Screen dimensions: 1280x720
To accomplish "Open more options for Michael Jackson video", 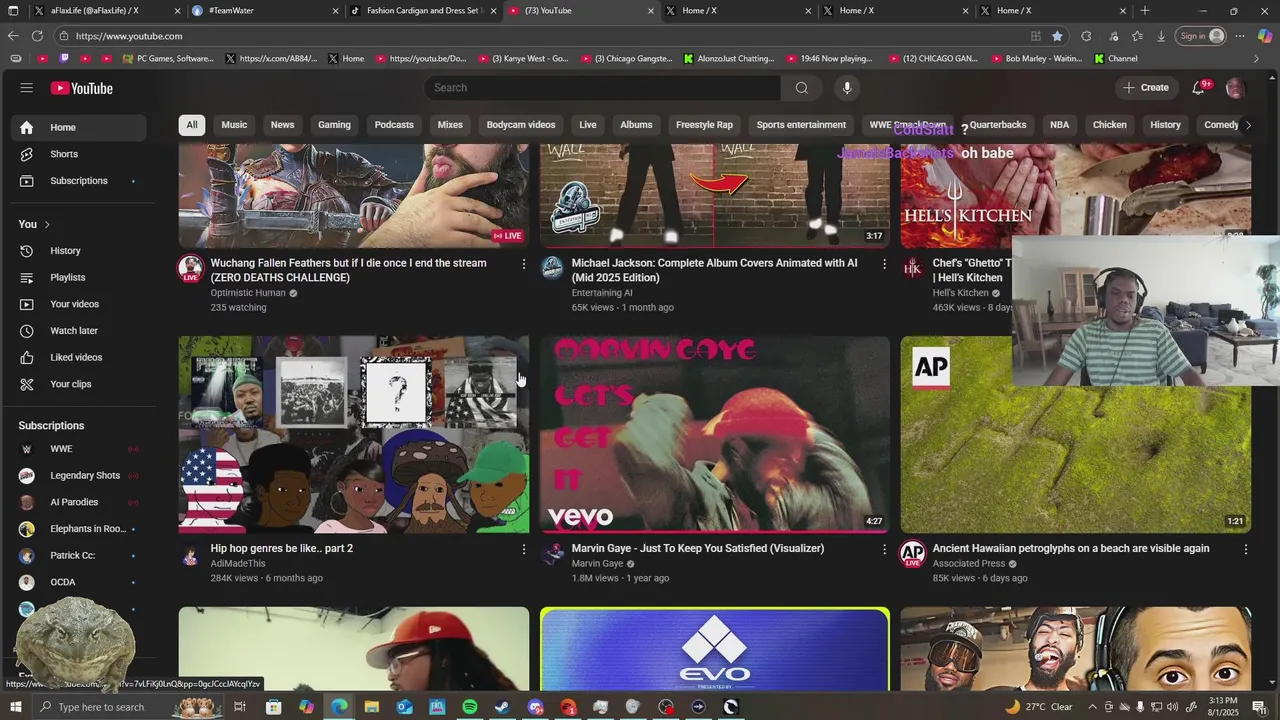I will point(884,264).
